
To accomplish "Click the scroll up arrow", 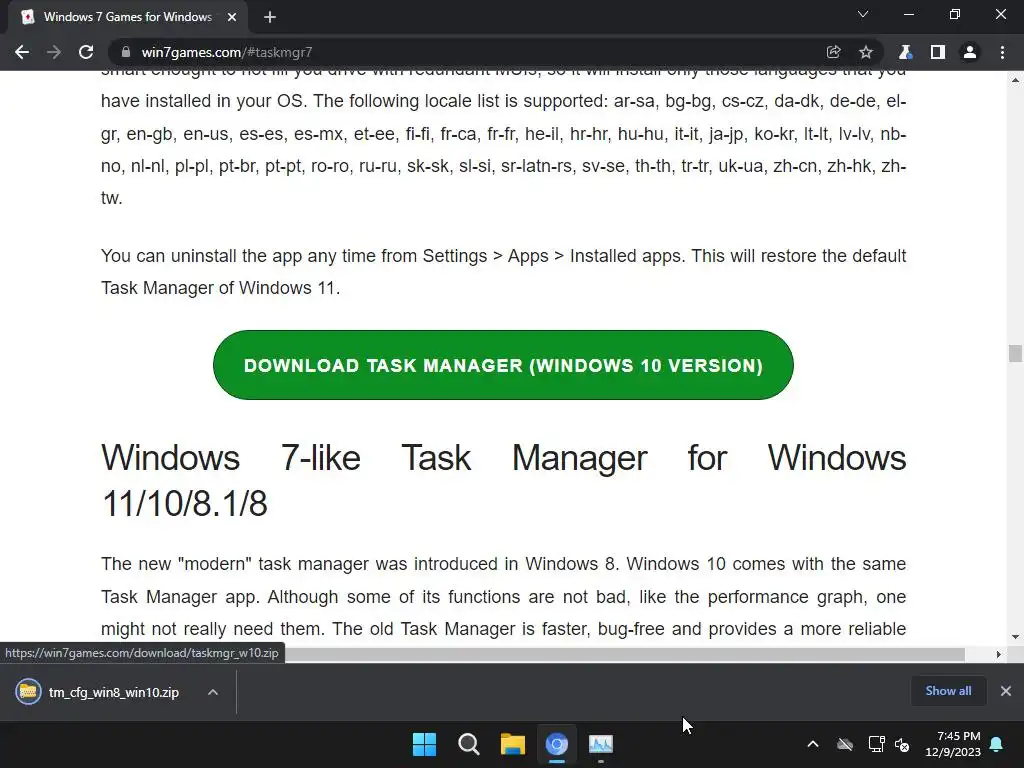I will 1015,80.
